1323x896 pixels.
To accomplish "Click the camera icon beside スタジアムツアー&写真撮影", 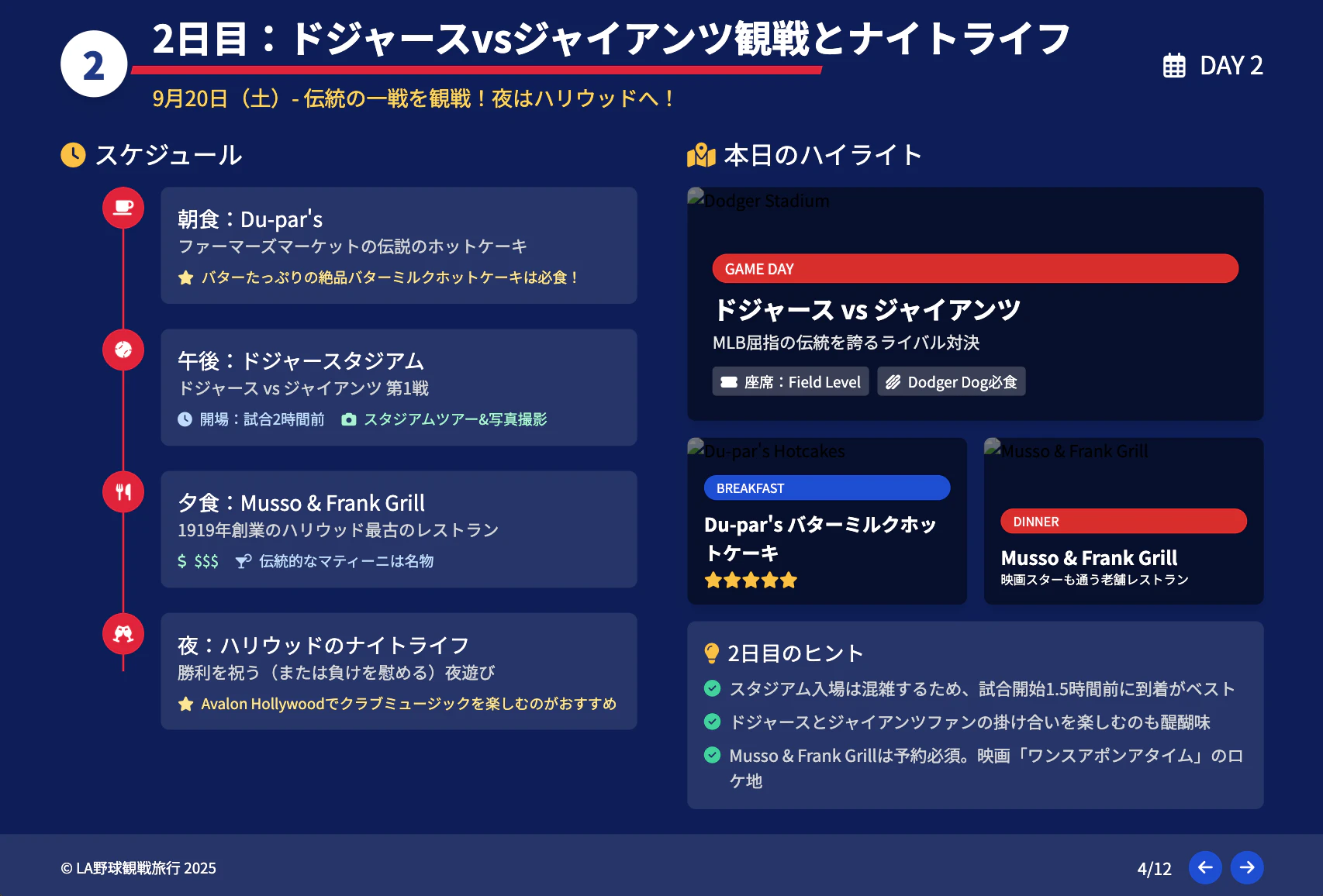I will pyautogui.click(x=349, y=419).
